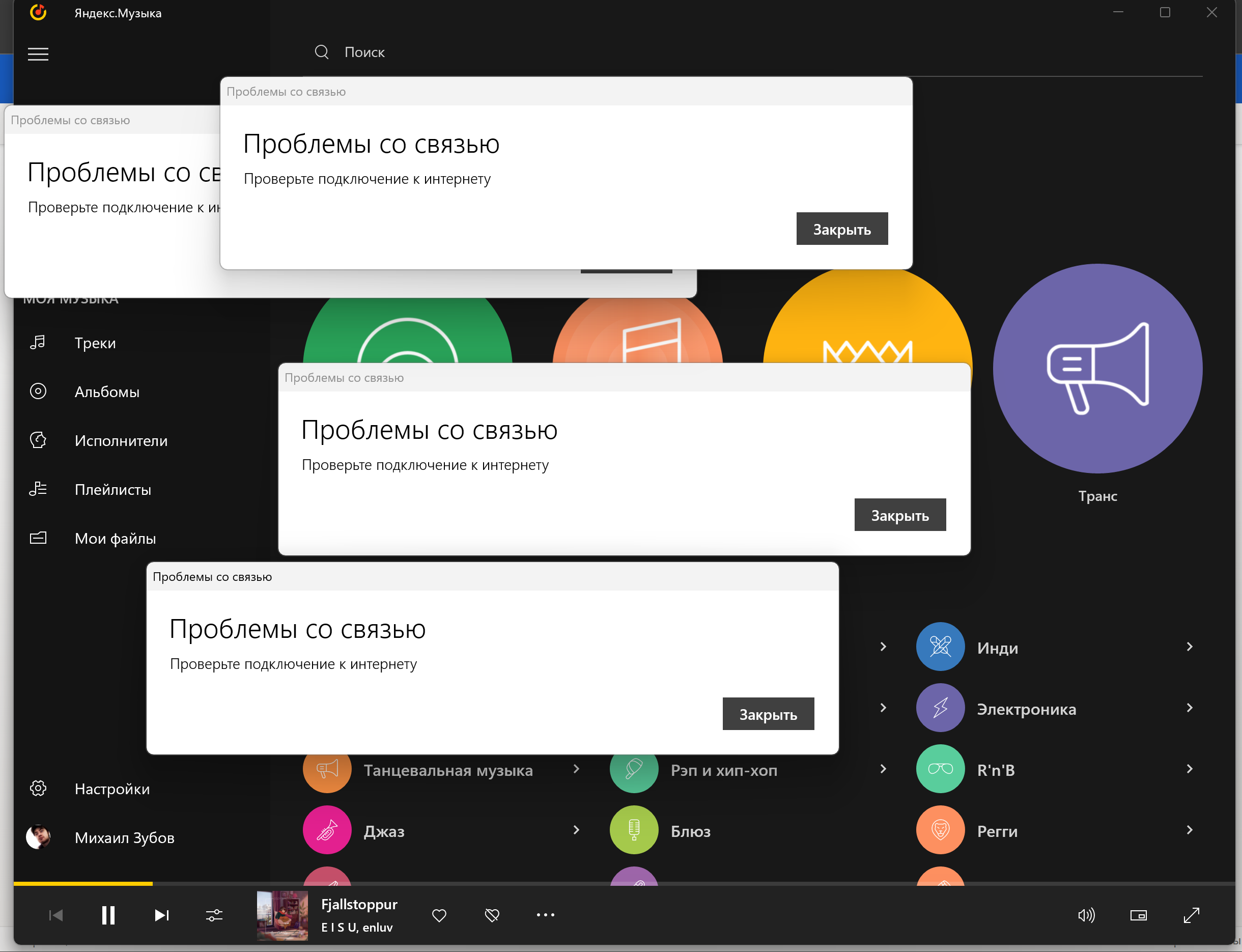The height and width of the screenshot is (952, 1242).
Task: Click the Исполнители head icon
Action: click(x=38, y=440)
